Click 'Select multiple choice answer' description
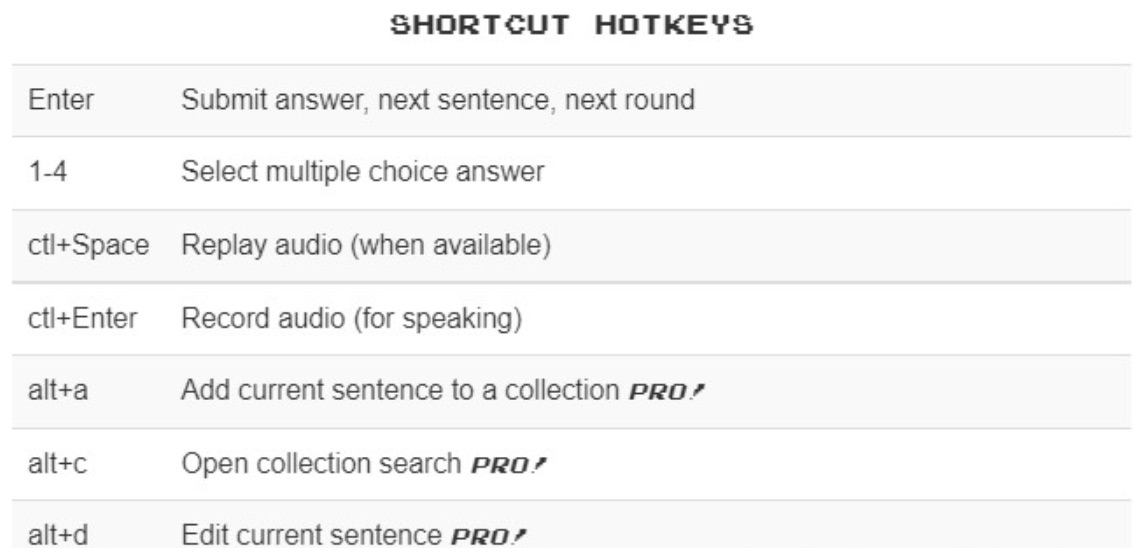Image resolution: width=1134 pixels, height=548 pixels. (x=362, y=173)
